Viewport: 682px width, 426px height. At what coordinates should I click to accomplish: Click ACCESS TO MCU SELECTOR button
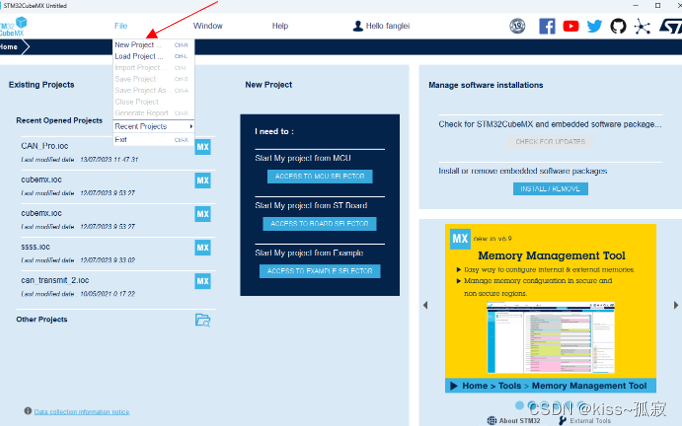320,176
